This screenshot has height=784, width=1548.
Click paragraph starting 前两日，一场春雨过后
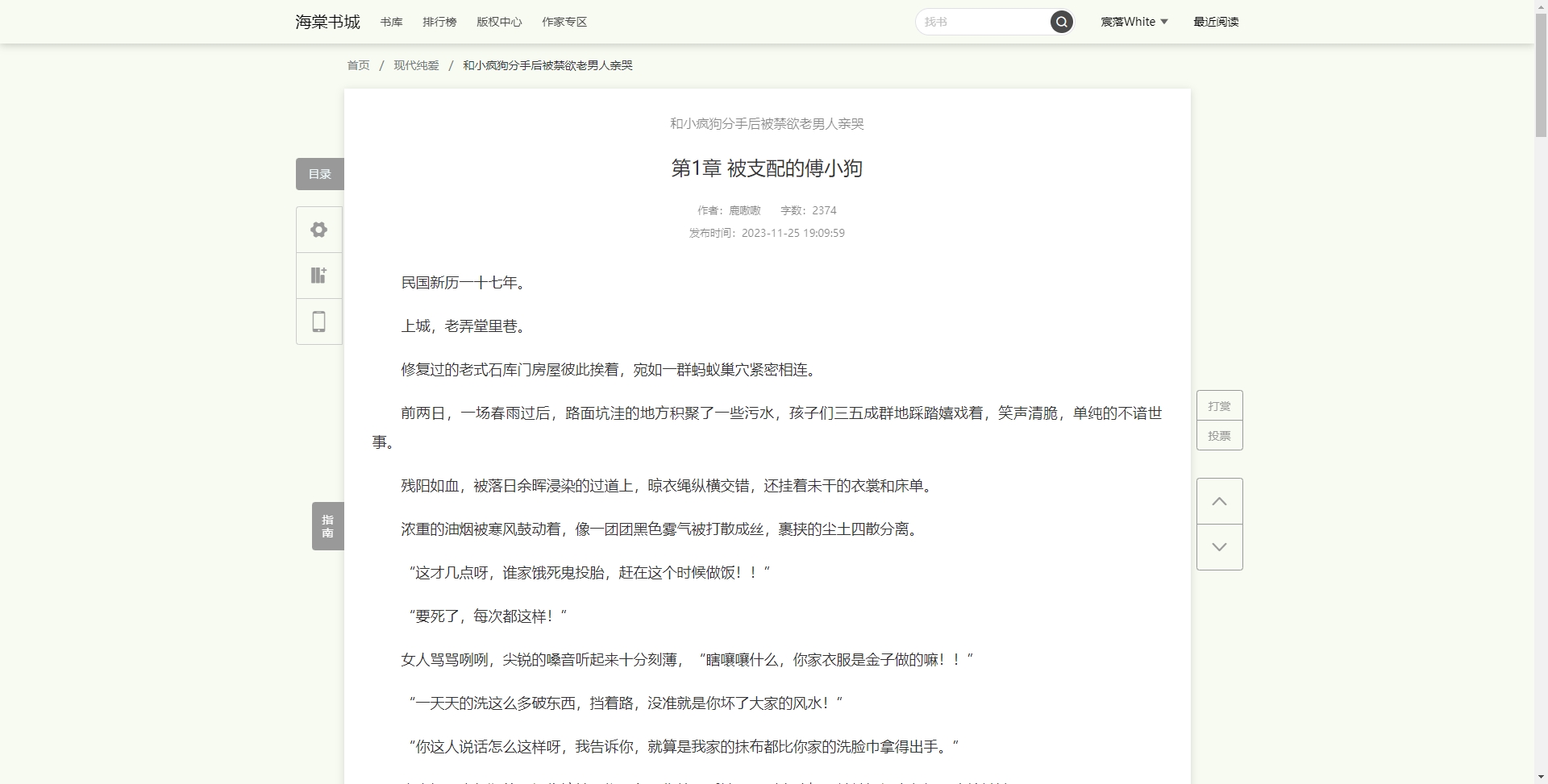click(x=767, y=427)
